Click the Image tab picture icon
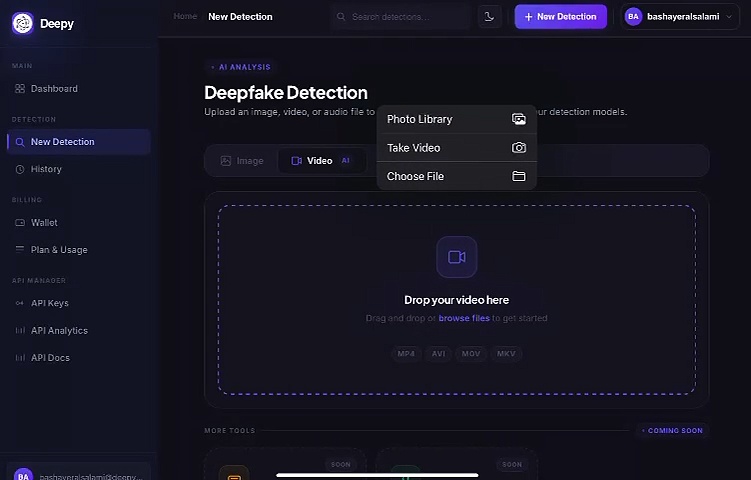 click(226, 161)
